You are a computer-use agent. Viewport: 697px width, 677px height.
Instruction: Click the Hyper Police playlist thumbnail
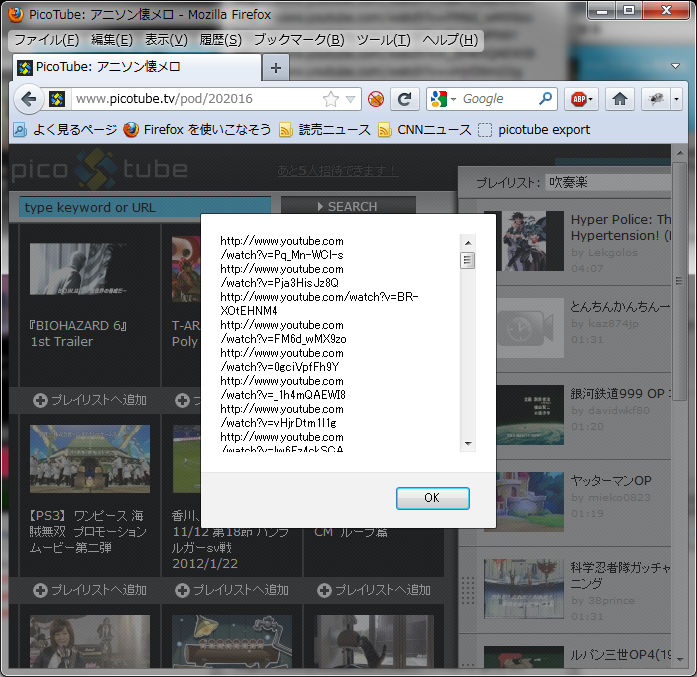(x=529, y=240)
